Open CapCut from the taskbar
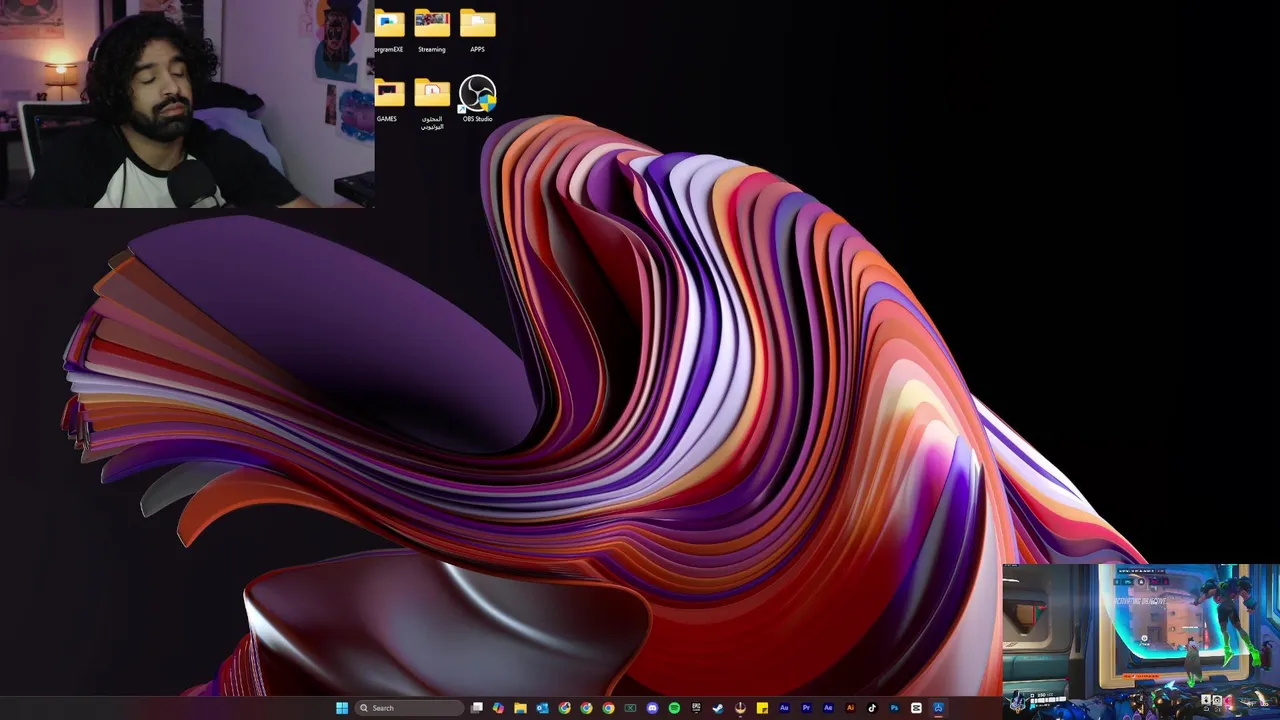Viewport: 1280px width, 720px height. click(916, 708)
